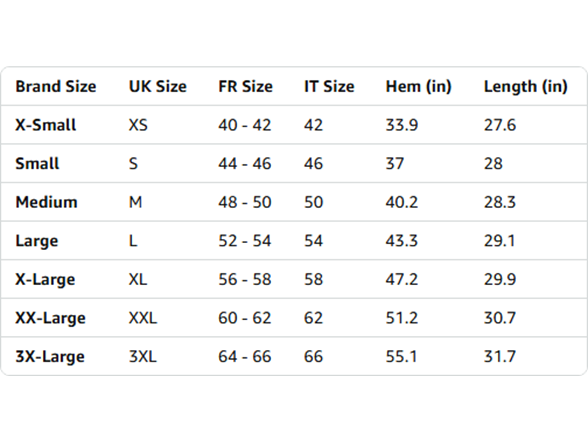
Task: Click the Large brand size cell
Action: coord(37,241)
